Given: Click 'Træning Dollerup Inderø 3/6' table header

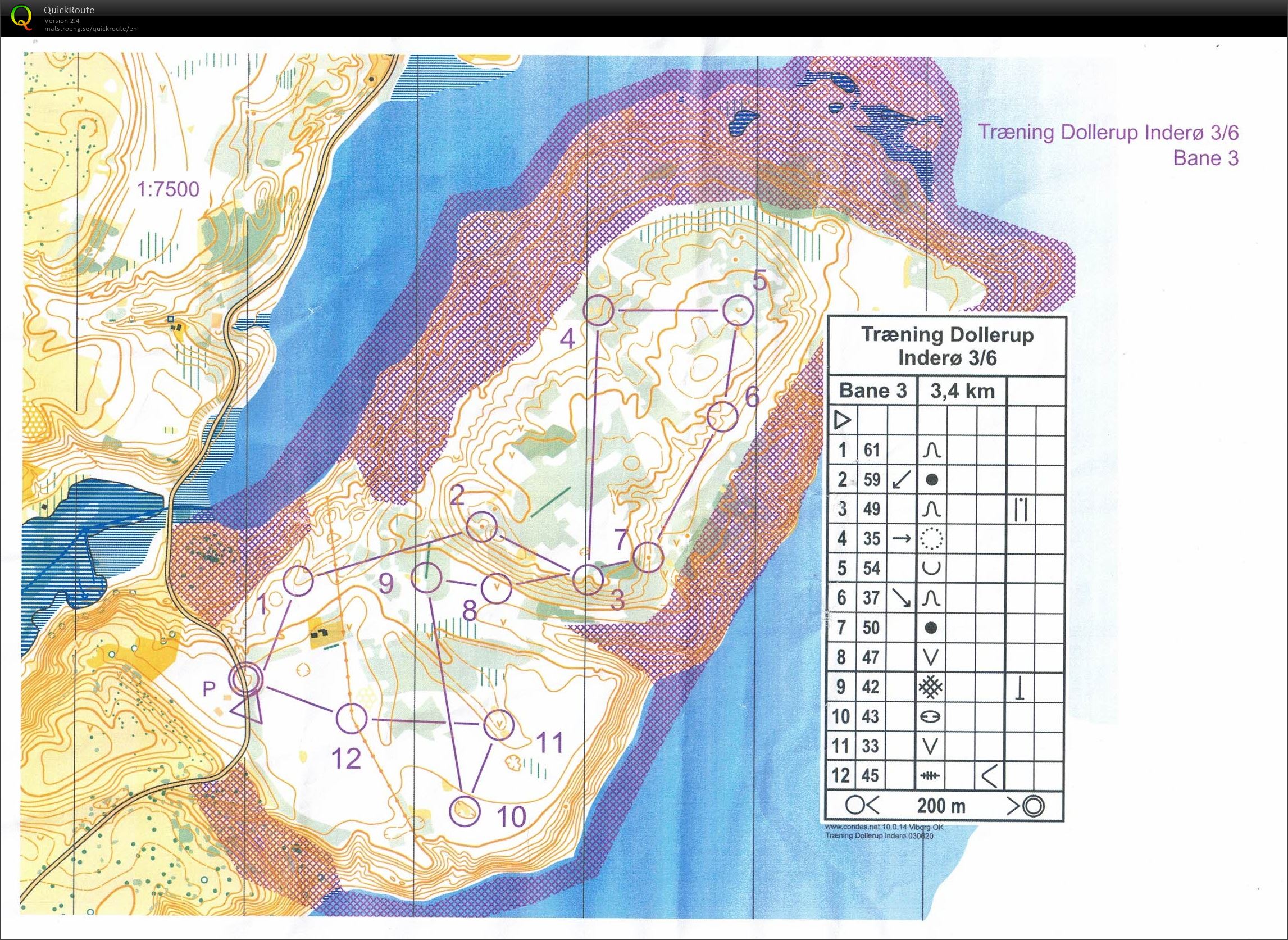Looking at the screenshot, I should pos(947,346).
